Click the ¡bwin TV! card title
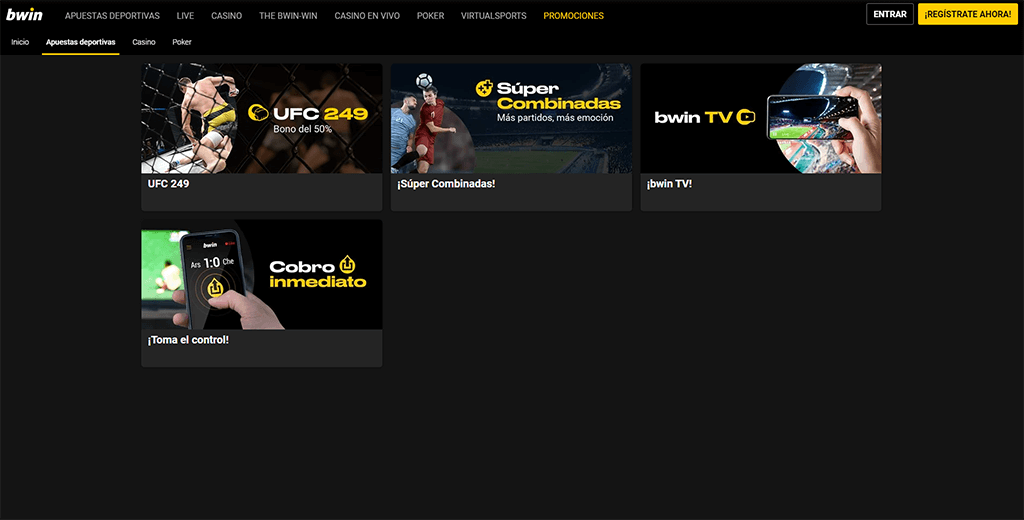Viewport: 1024px width, 520px height. 669,184
